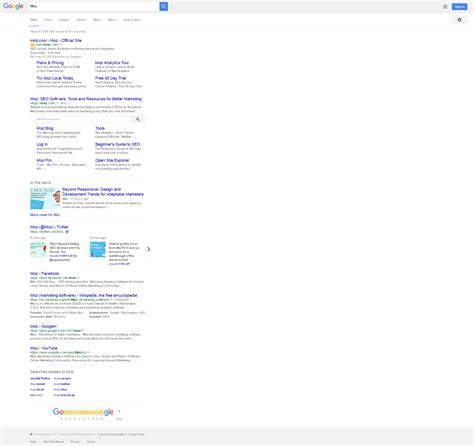Click the Sign in button
474x446 pixels.
[x=459, y=7]
